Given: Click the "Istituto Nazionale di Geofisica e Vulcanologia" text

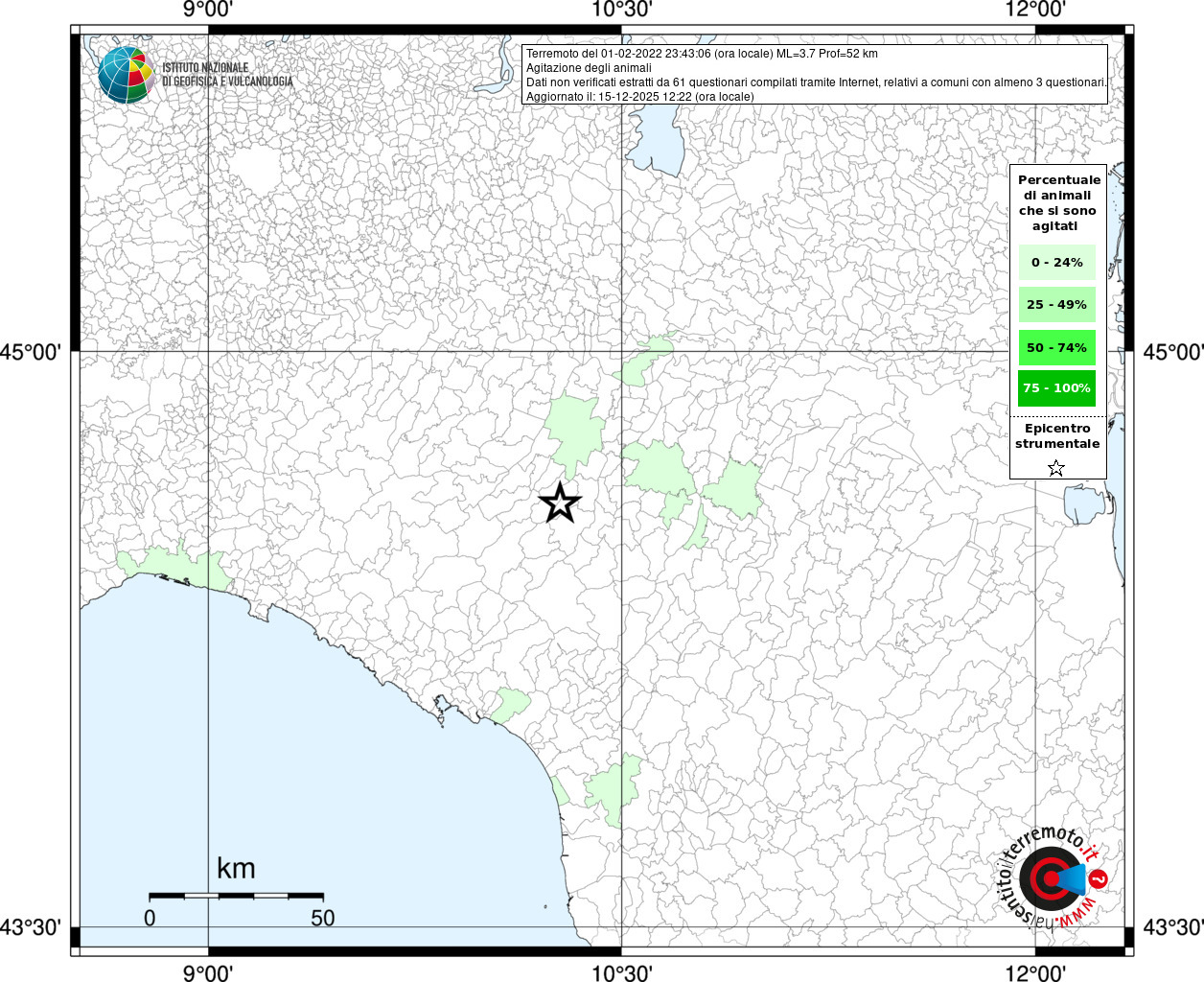Looking at the screenshot, I should point(227,75).
